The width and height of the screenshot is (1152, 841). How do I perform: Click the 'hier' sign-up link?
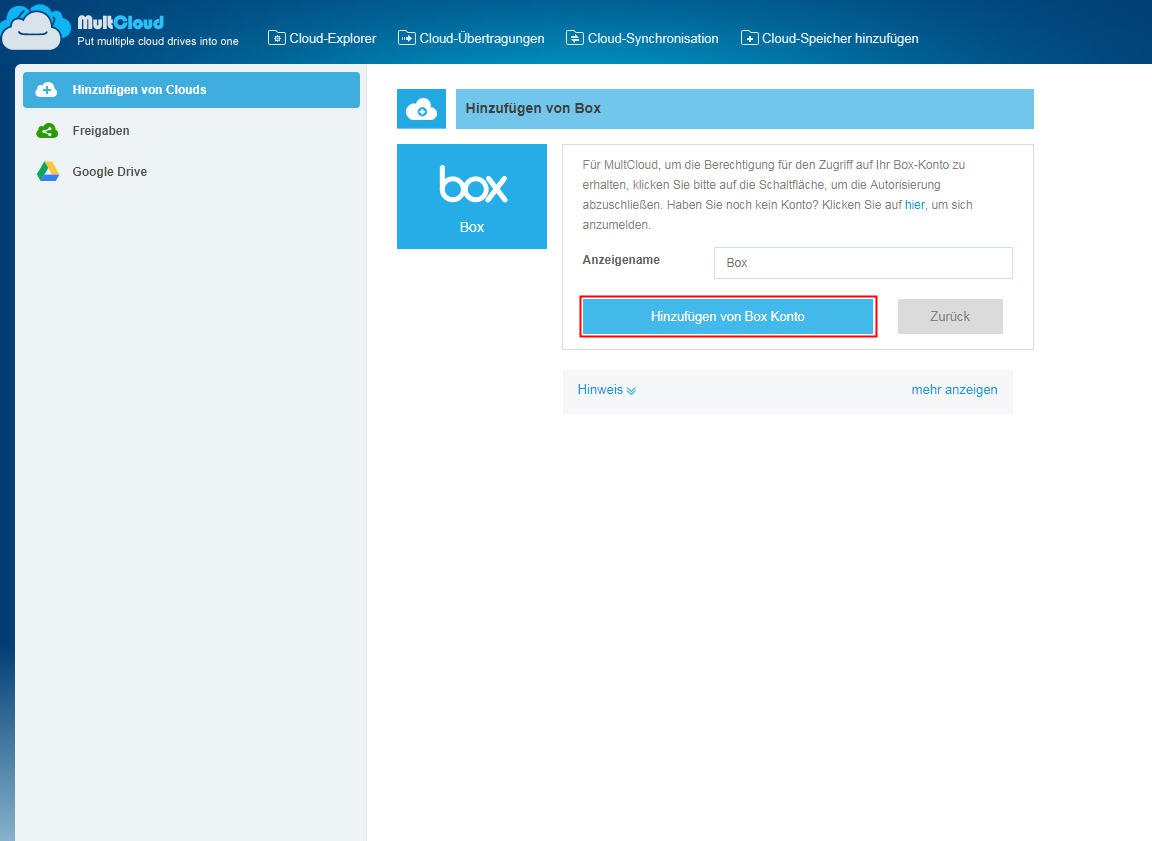915,205
